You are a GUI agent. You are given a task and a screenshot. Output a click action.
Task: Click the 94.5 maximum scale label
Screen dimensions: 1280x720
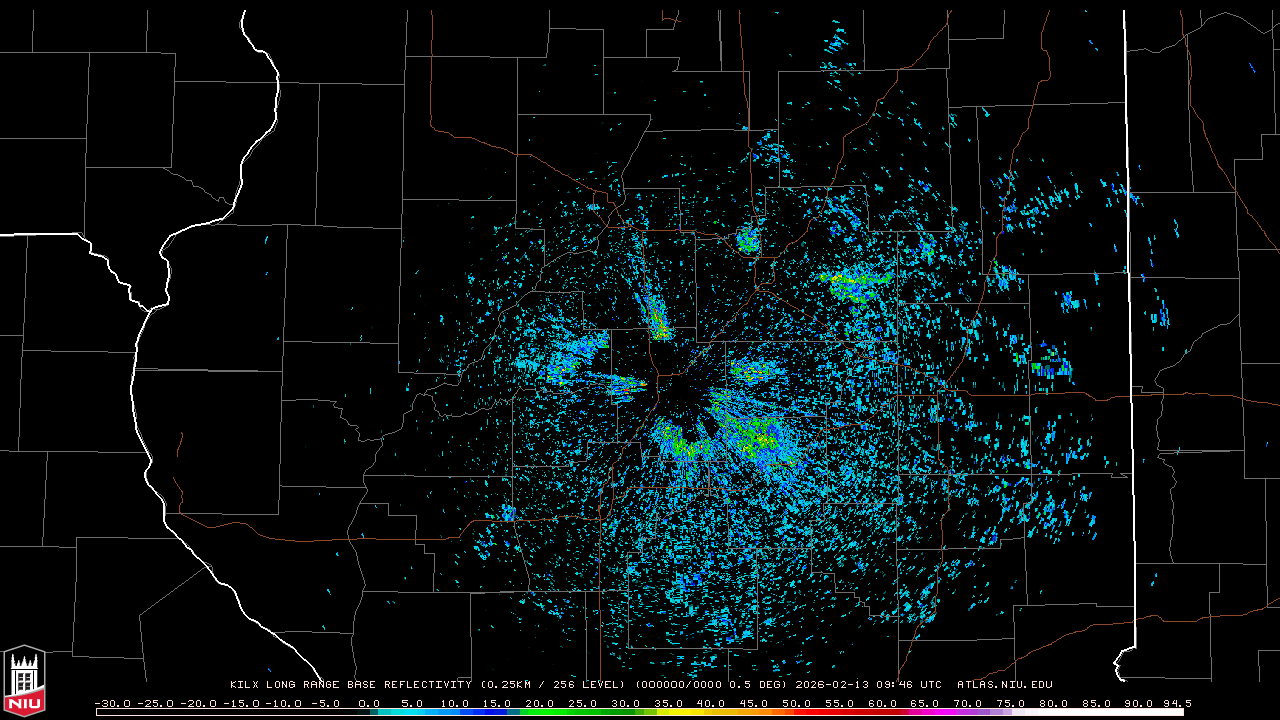tap(1175, 703)
